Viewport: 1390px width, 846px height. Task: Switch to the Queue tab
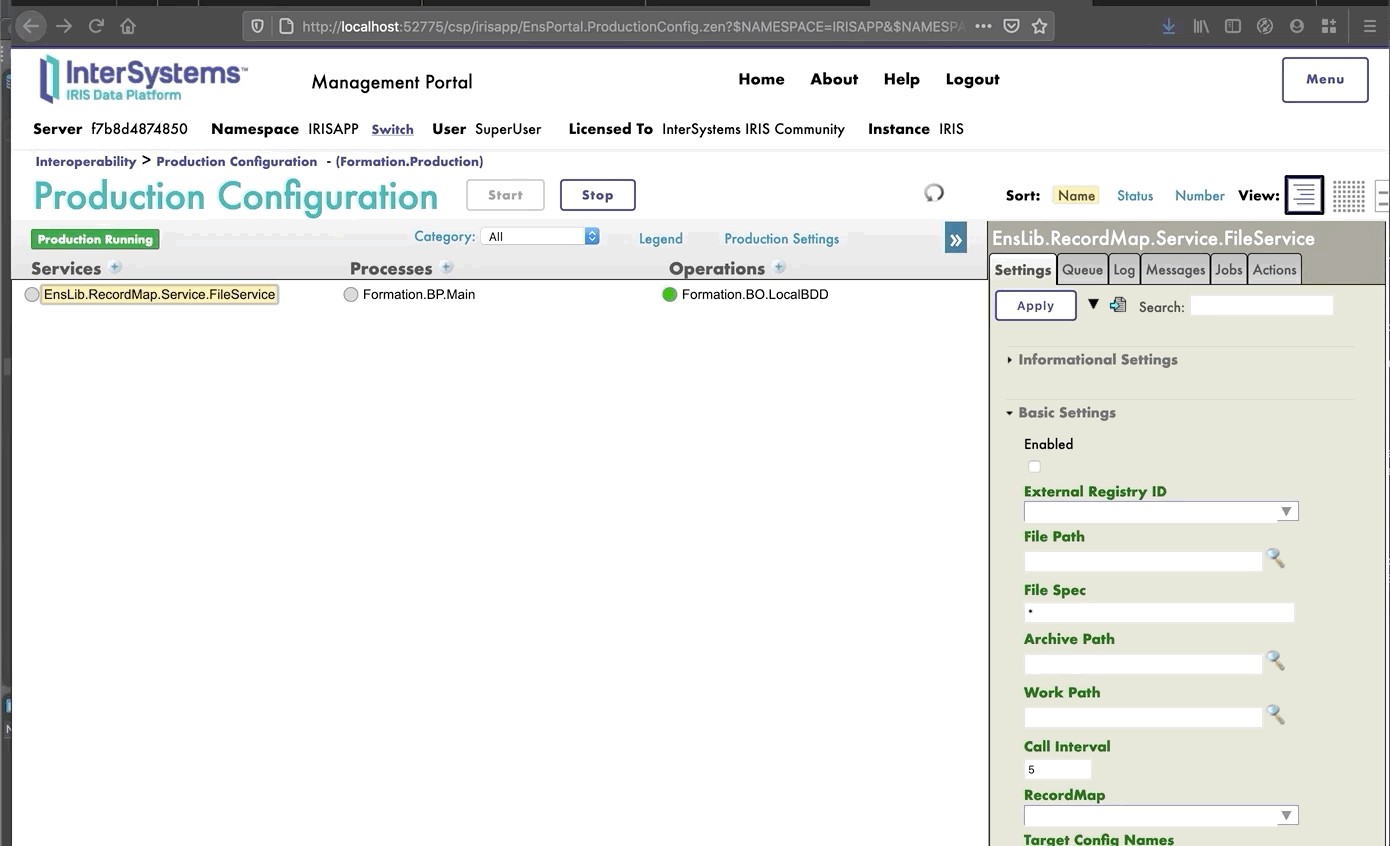coord(1082,270)
